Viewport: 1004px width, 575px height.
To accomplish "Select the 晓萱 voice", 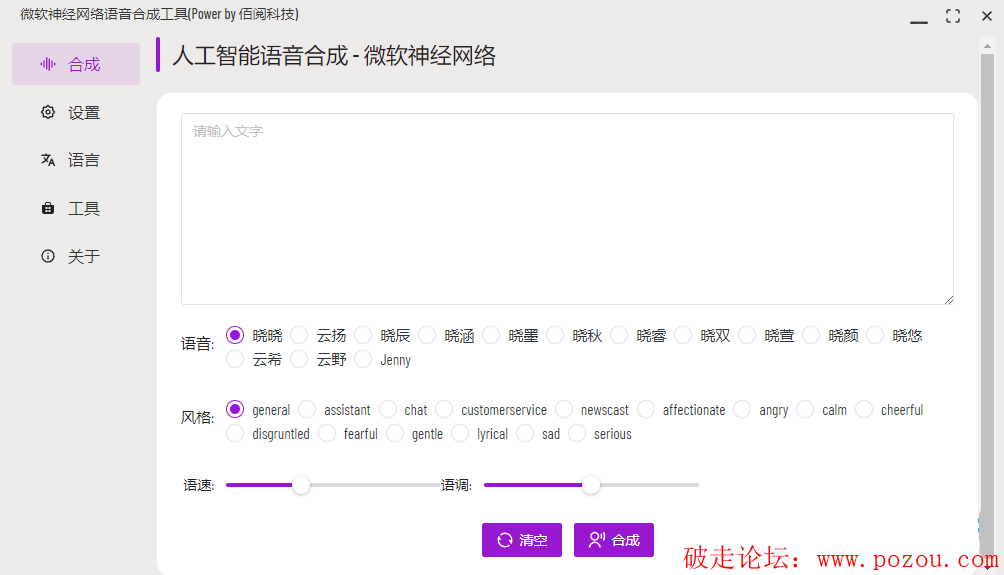I will pyautogui.click(x=747, y=335).
